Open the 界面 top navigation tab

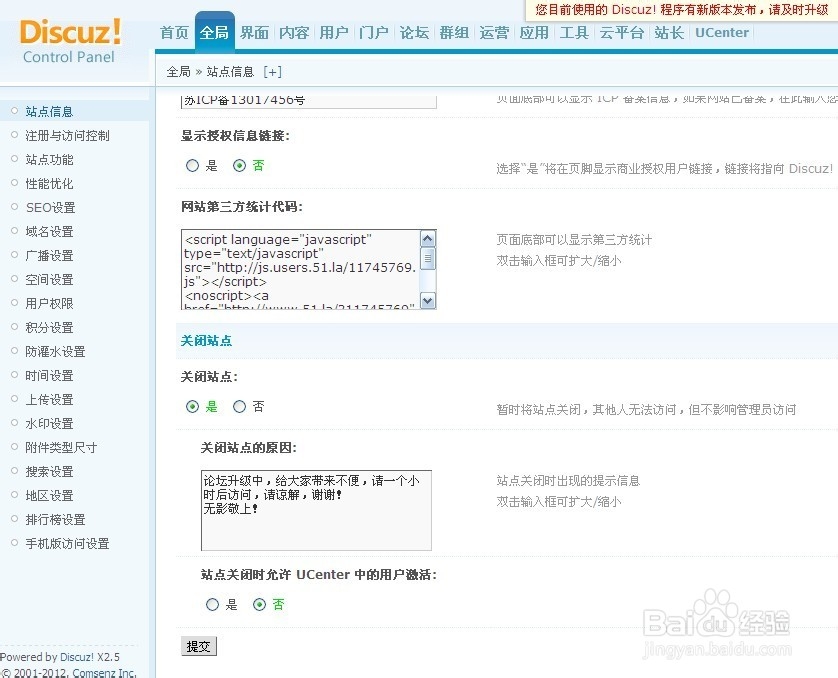point(254,33)
